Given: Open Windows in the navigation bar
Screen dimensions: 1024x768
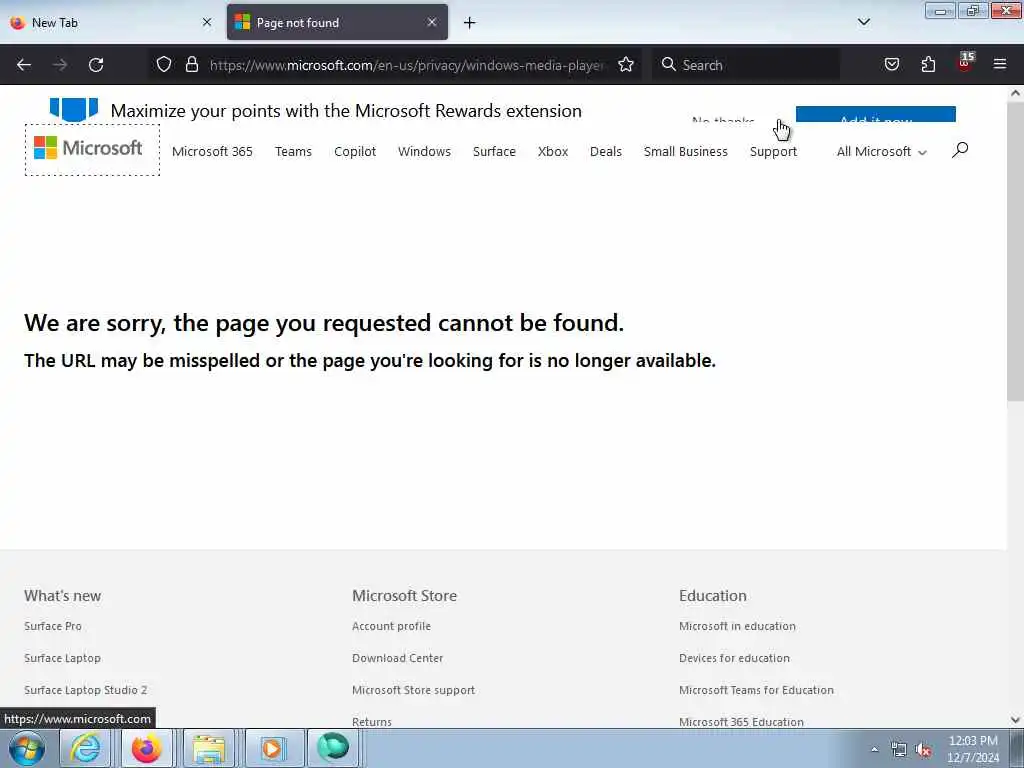Looking at the screenshot, I should [x=424, y=152].
